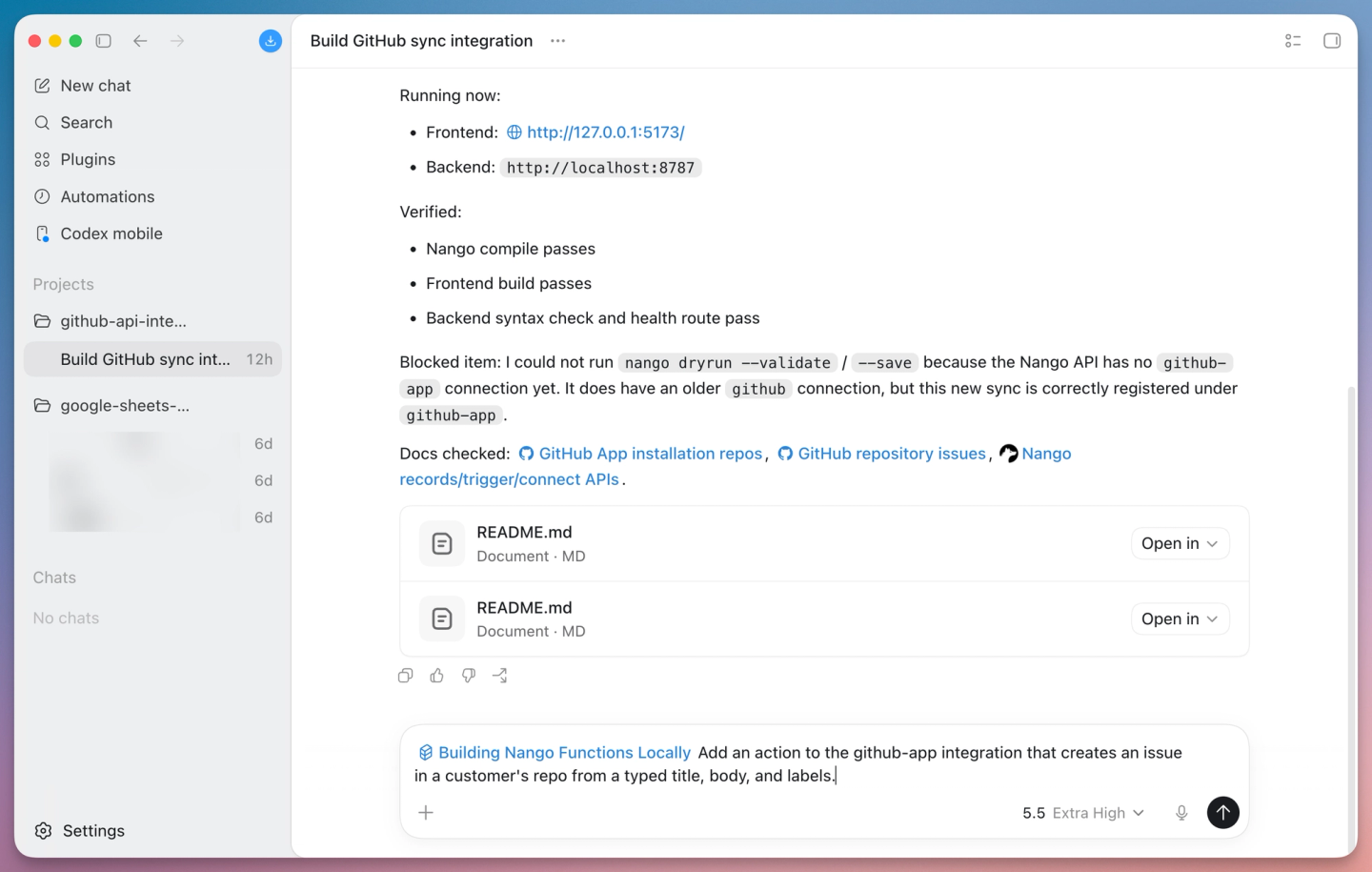This screenshot has width=1372, height=872.
Task: Show the task list icon at top right
Action: coord(1293,41)
